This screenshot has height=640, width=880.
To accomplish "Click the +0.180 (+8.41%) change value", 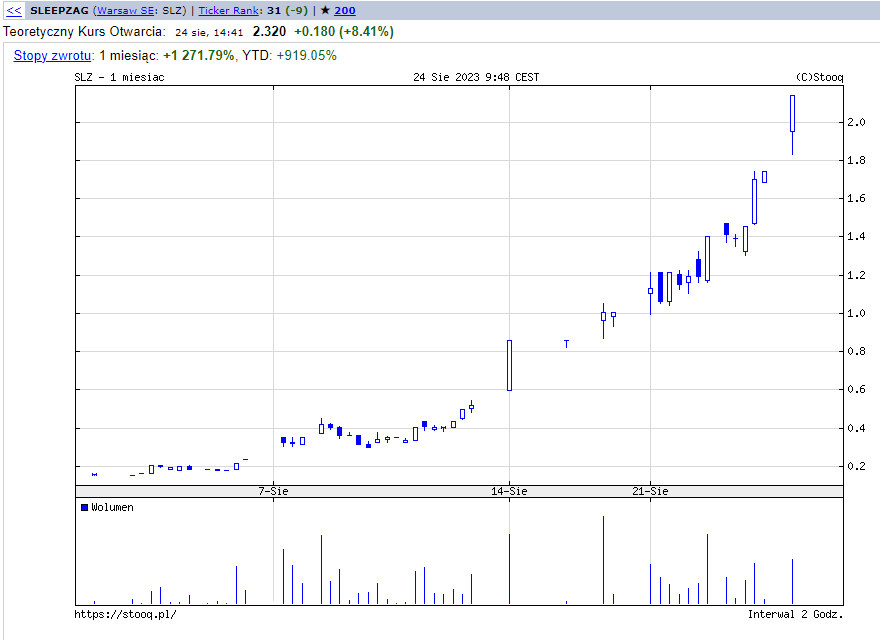I will pos(344,31).
